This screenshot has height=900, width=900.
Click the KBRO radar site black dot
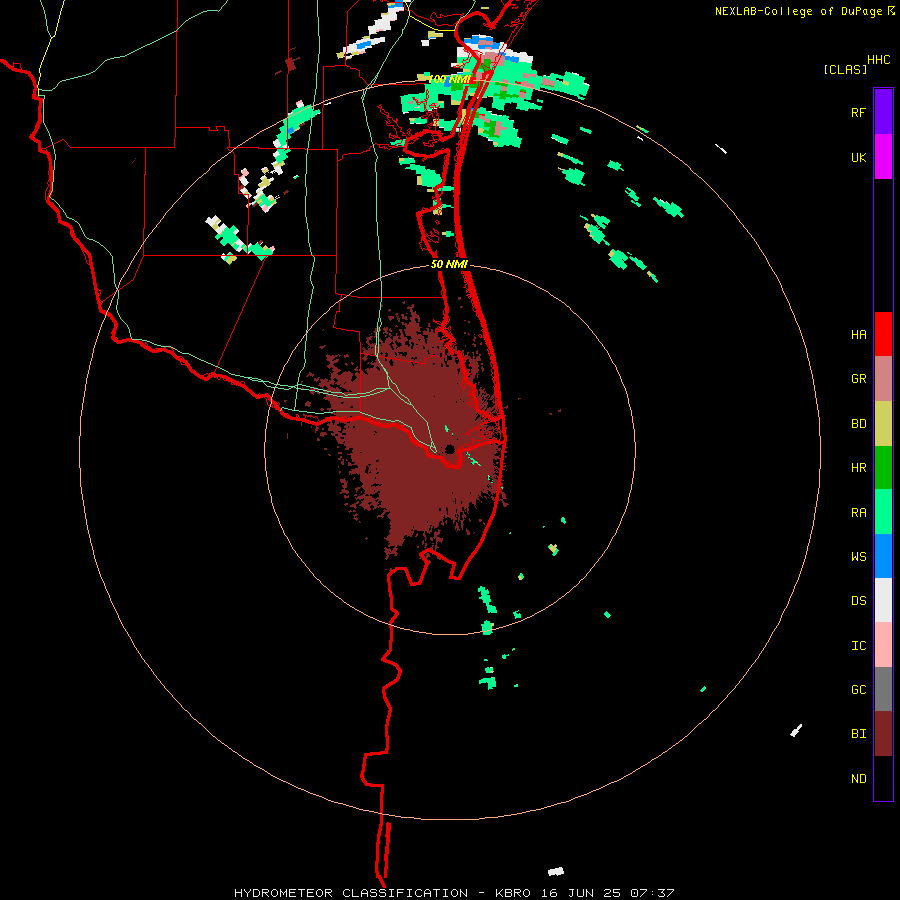click(450, 449)
